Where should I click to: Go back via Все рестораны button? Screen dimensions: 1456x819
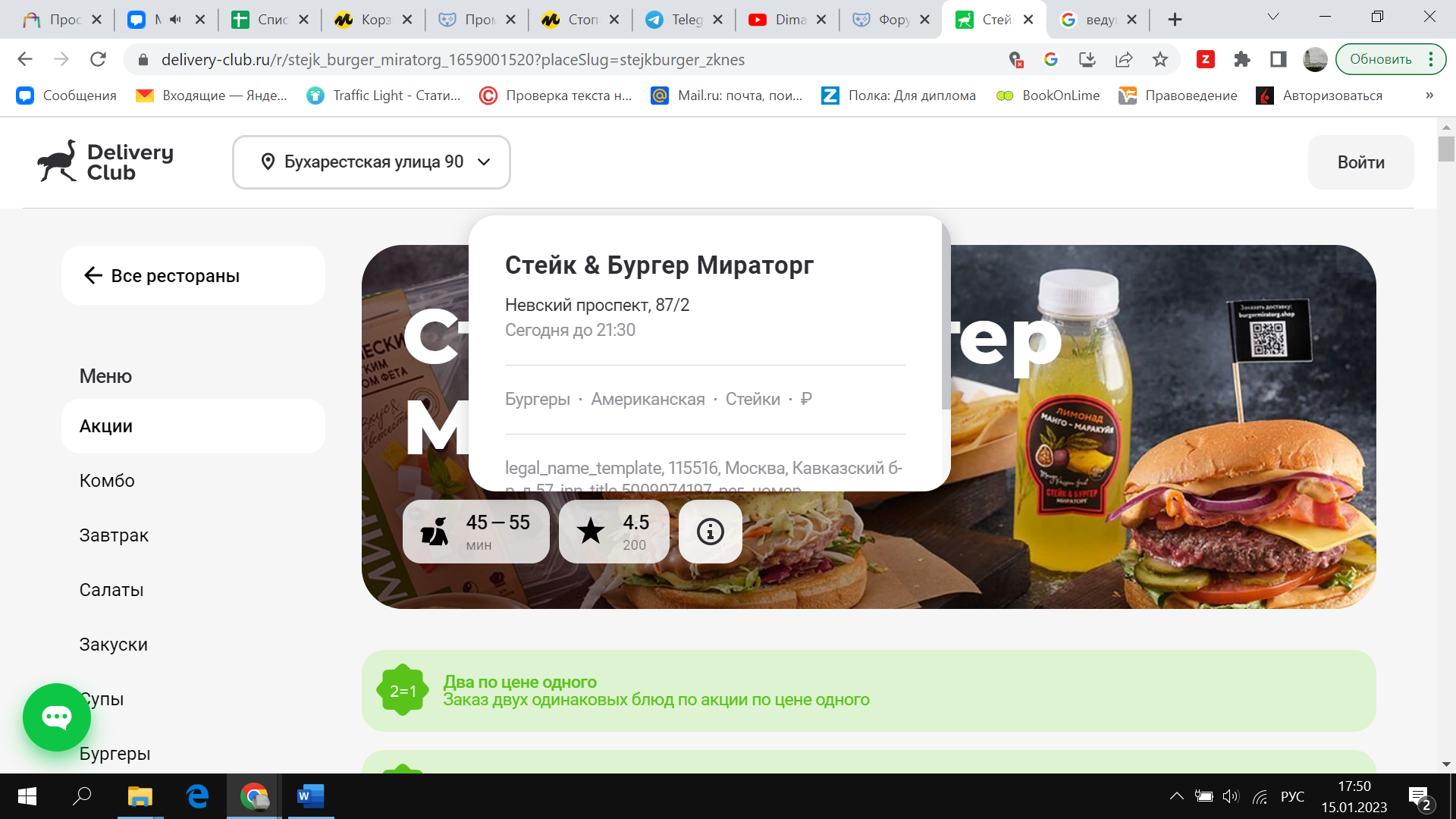point(193,275)
